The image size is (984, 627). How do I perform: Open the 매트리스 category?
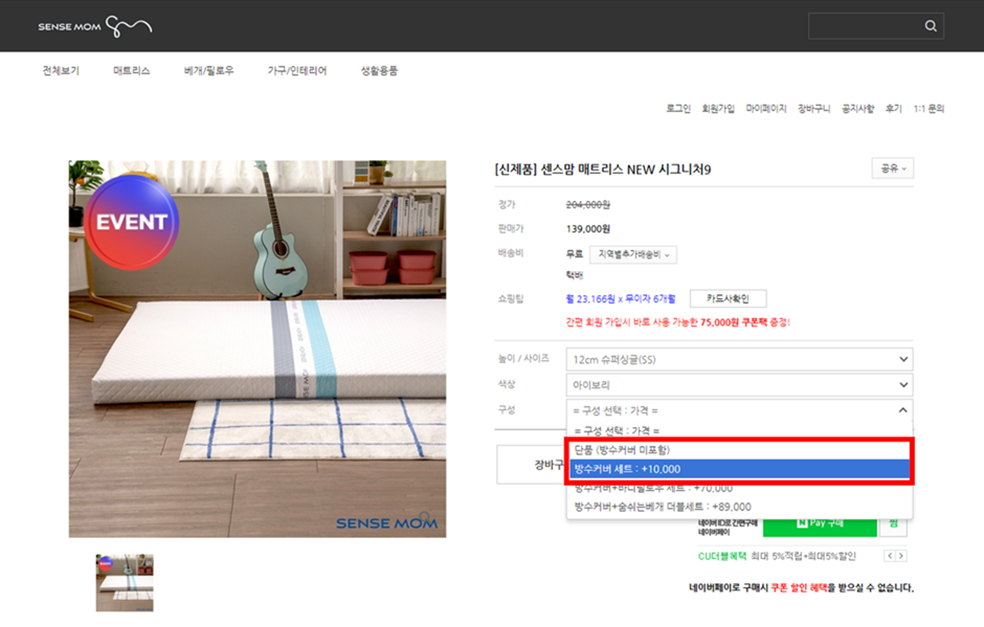pyautogui.click(x=131, y=70)
